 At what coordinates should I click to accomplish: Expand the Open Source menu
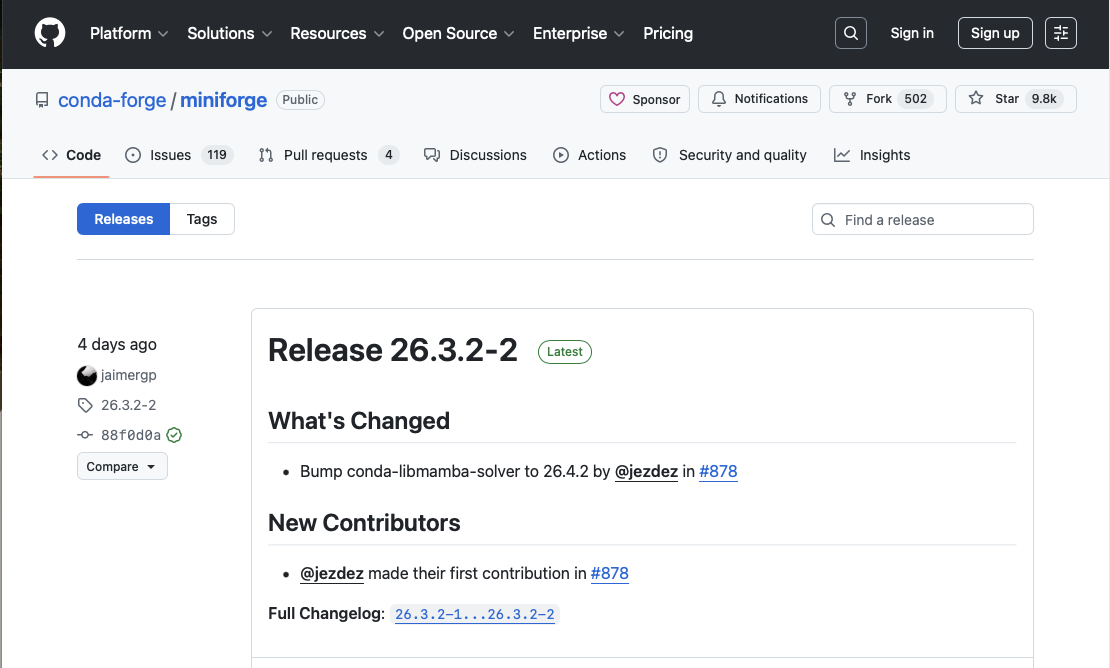pos(458,33)
